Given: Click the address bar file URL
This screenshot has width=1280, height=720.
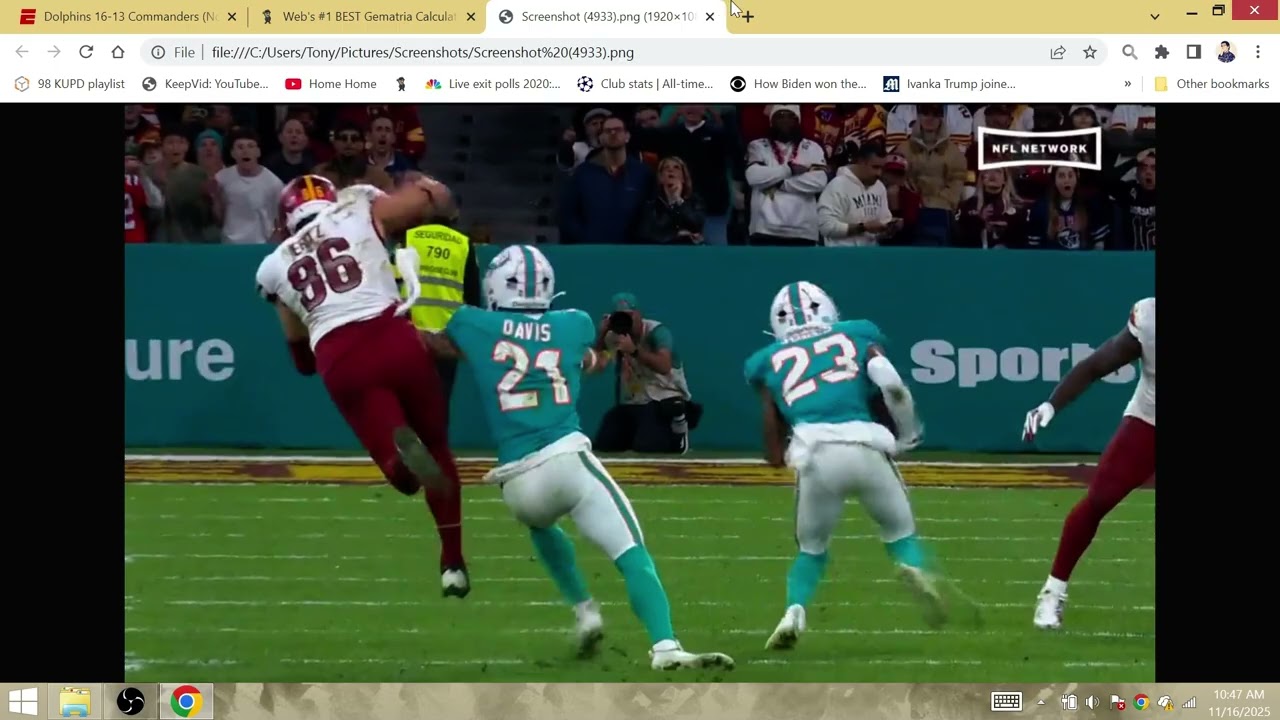Looking at the screenshot, I should coord(423,52).
